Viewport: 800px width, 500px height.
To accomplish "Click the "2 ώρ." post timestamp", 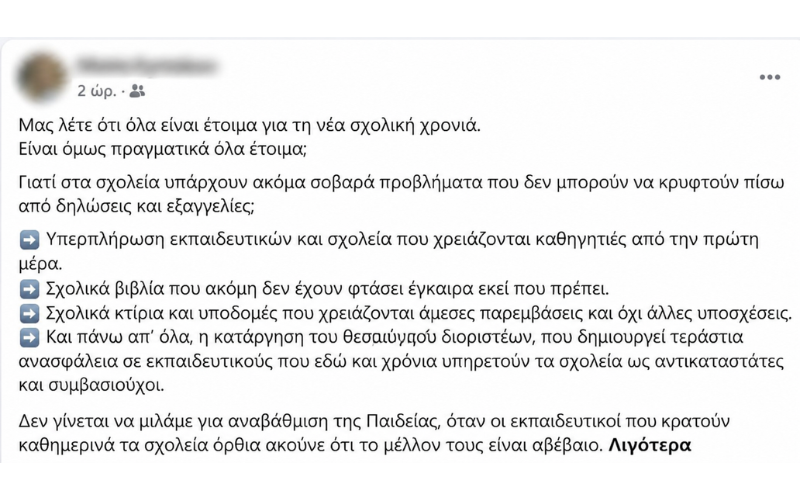I will coord(97,91).
